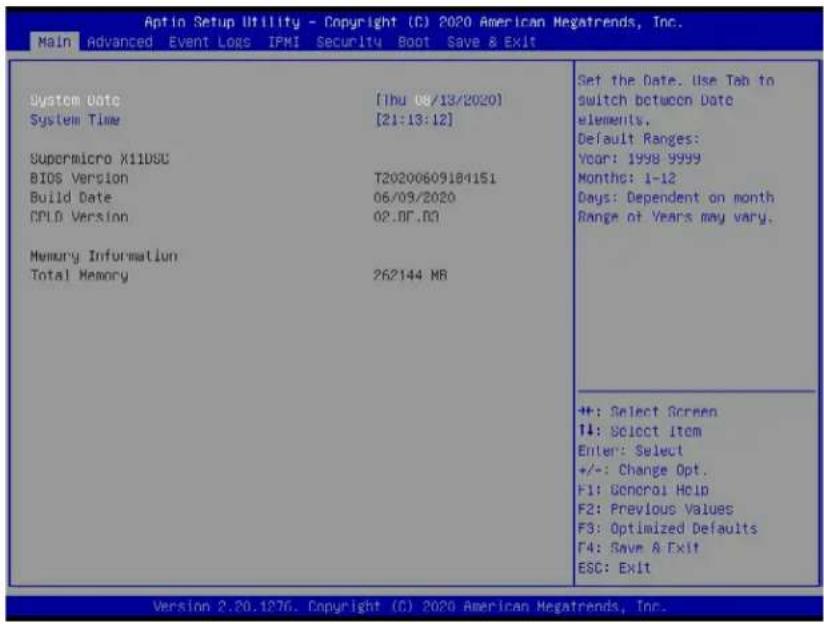The image size is (824, 624).
Task: Click the 'Enter: Select' key hint
Action: [630, 451]
